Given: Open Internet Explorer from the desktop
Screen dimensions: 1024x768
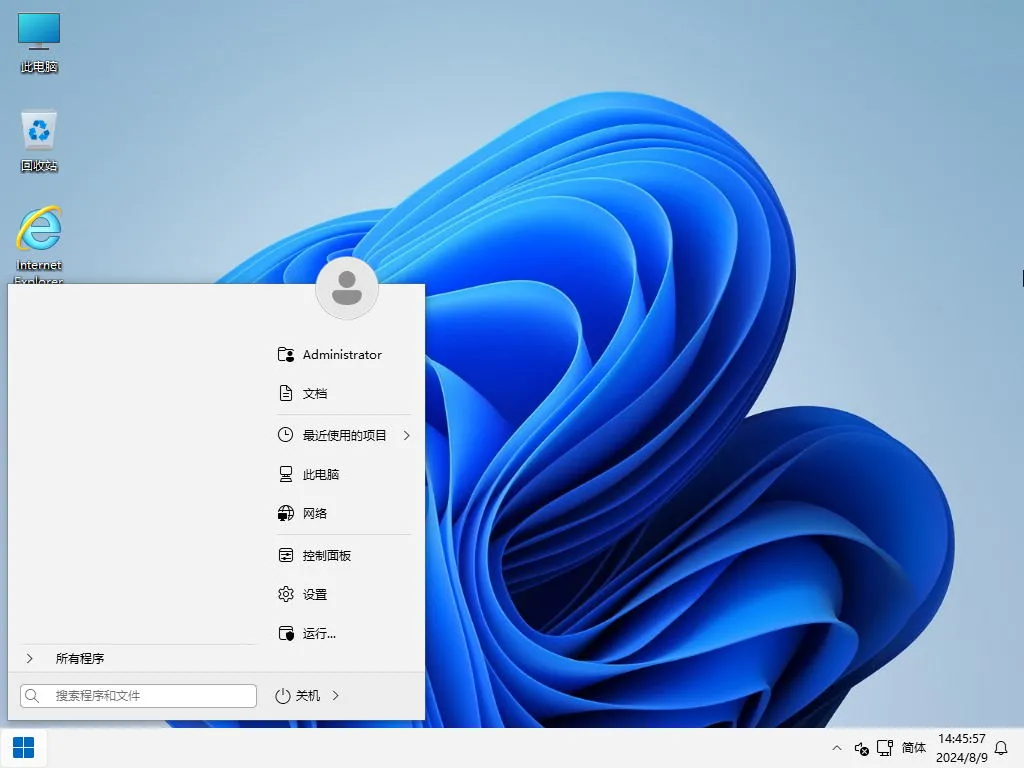Looking at the screenshot, I should [37, 230].
